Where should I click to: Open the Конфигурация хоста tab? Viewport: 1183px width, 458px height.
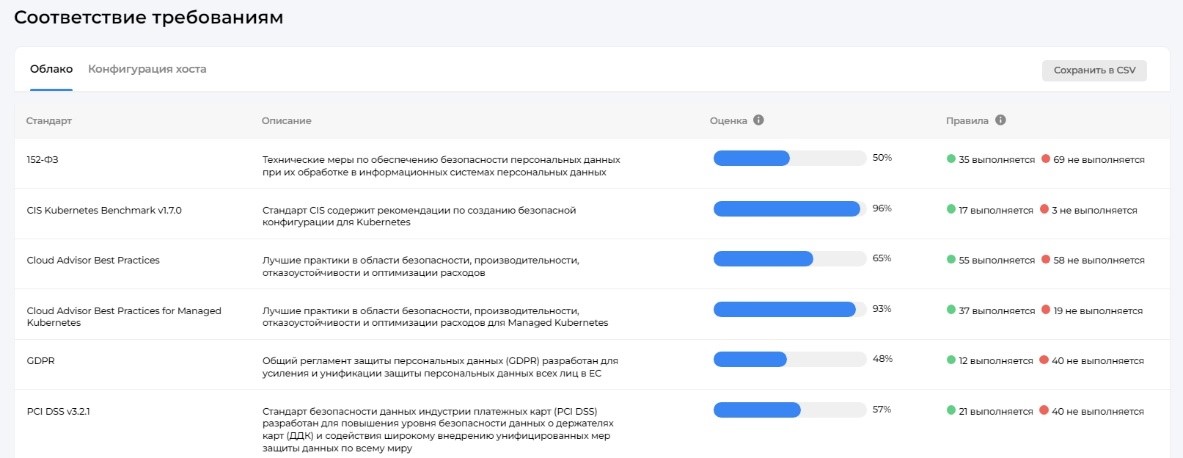(x=147, y=69)
